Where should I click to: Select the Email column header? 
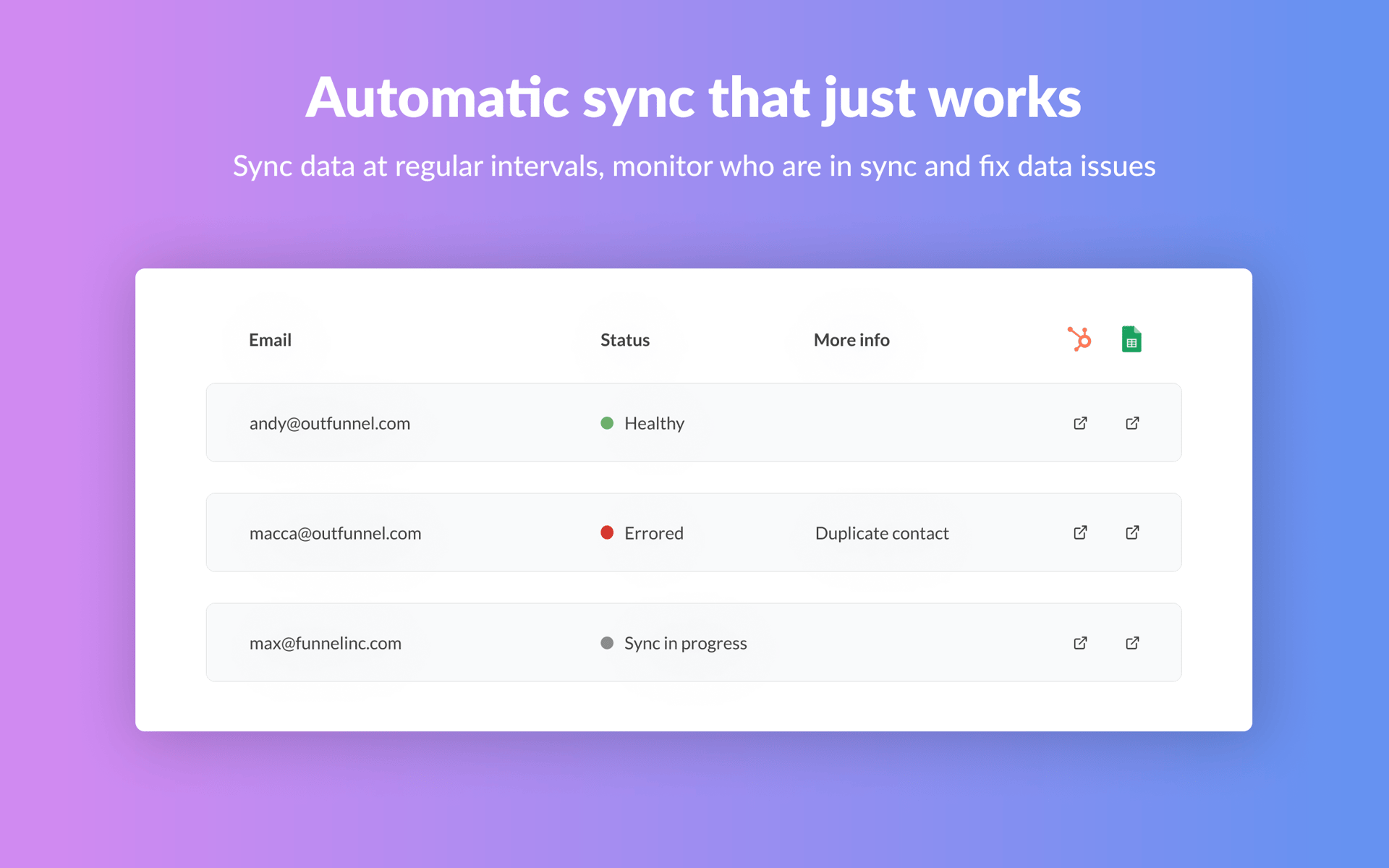pos(270,339)
